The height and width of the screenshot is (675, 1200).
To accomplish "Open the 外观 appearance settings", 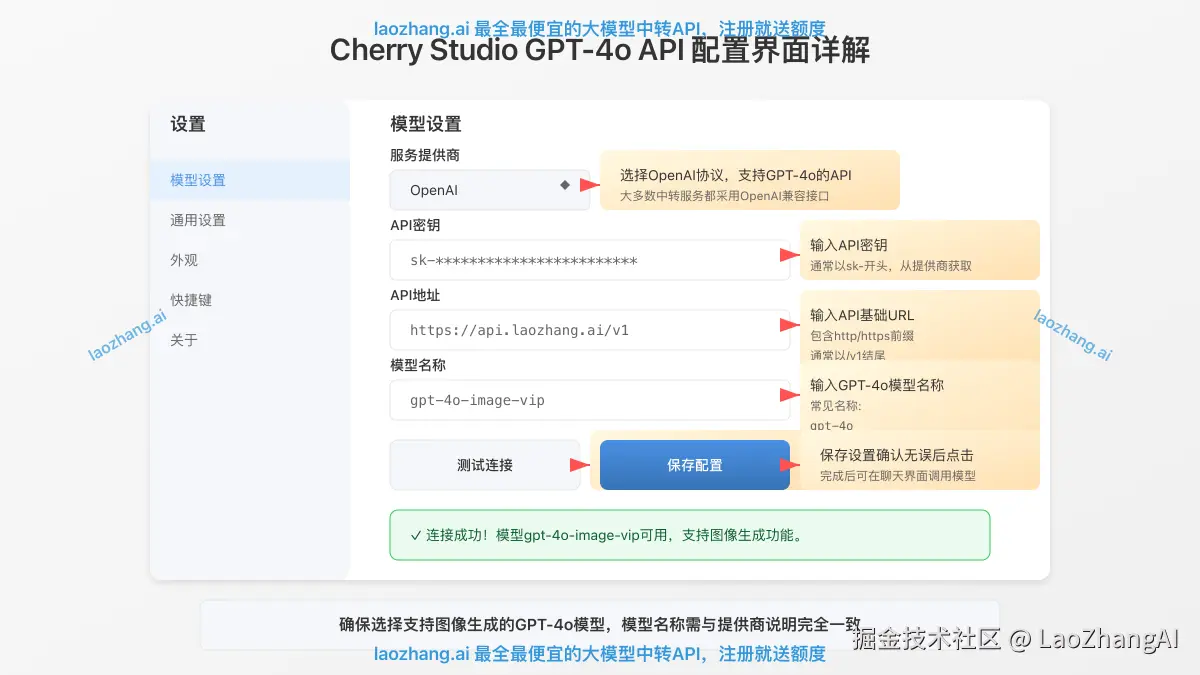I will pyautogui.click(x=182, y=260).
